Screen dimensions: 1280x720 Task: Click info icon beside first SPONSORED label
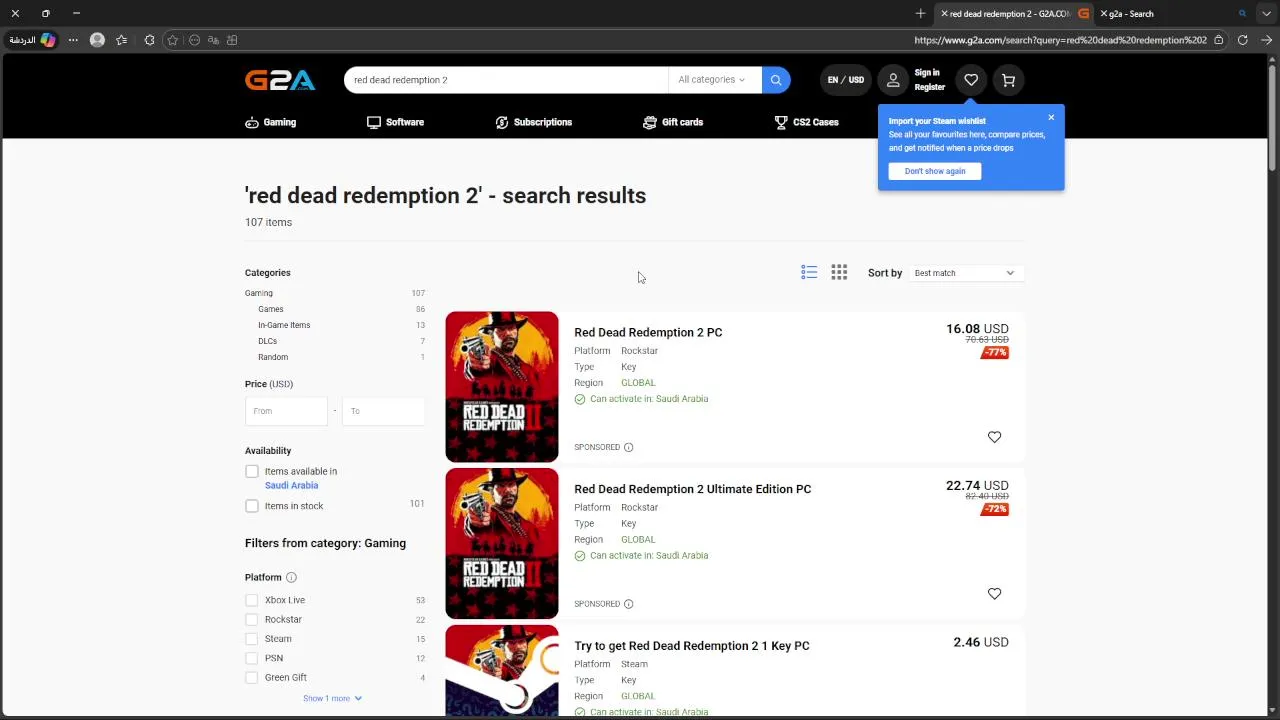pos(628,447)
